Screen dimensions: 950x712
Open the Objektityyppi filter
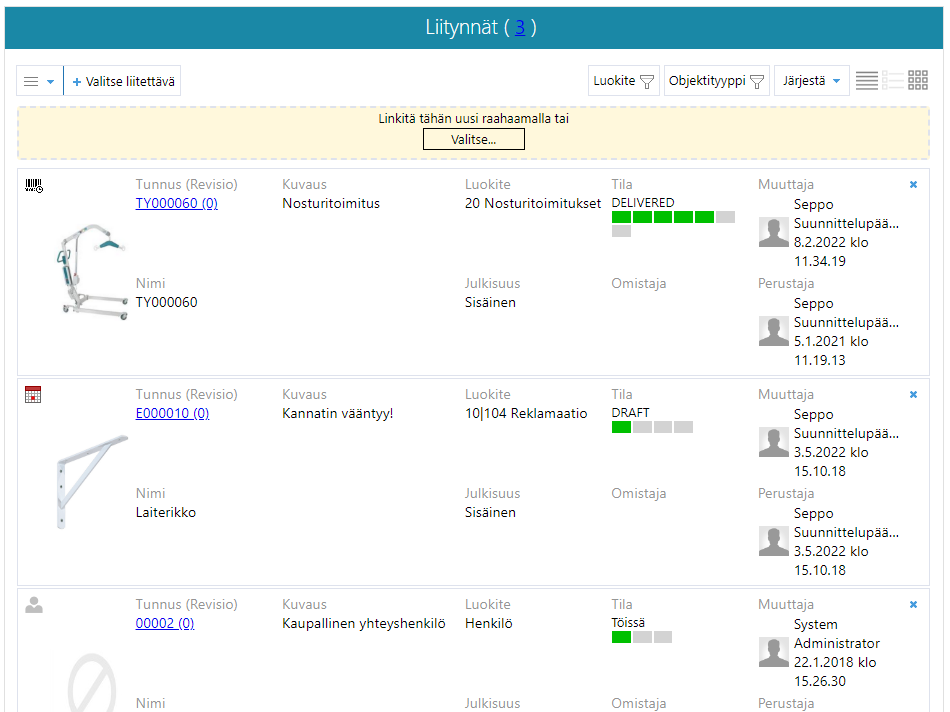click(x=716, y=81)
